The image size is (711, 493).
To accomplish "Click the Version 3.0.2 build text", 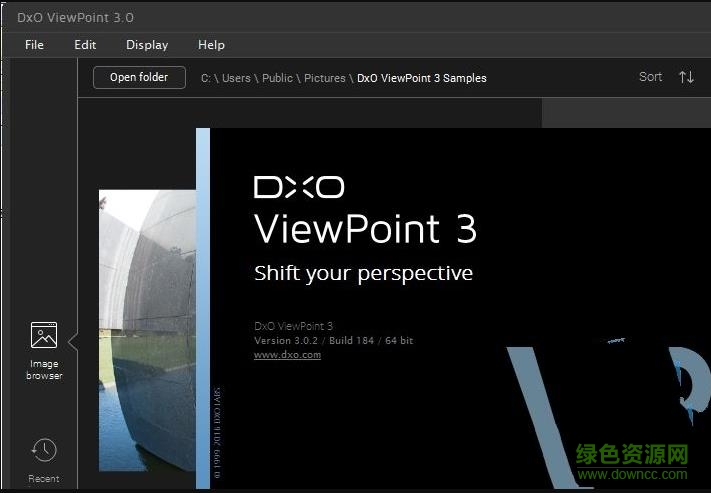I will 334,341.
